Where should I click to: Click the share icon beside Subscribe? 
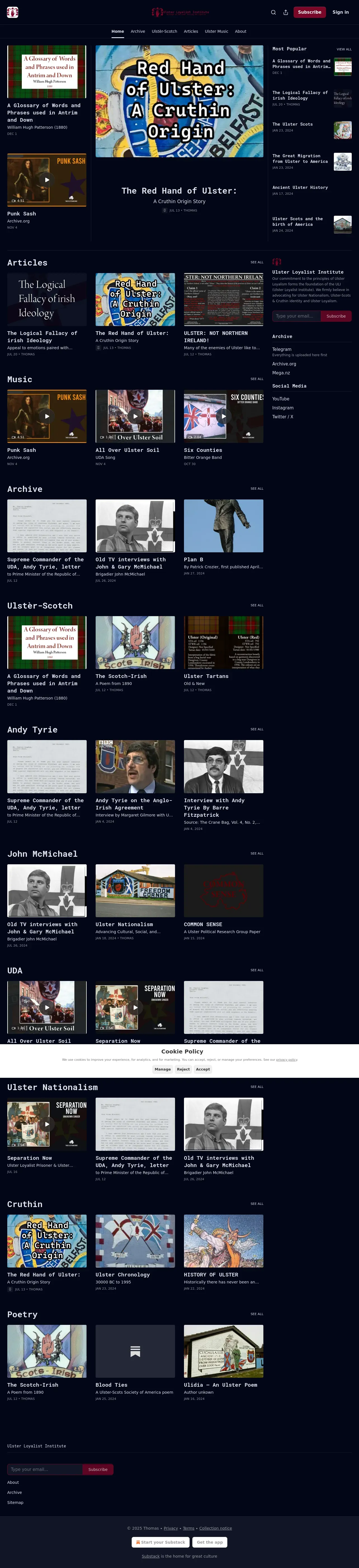285,12
